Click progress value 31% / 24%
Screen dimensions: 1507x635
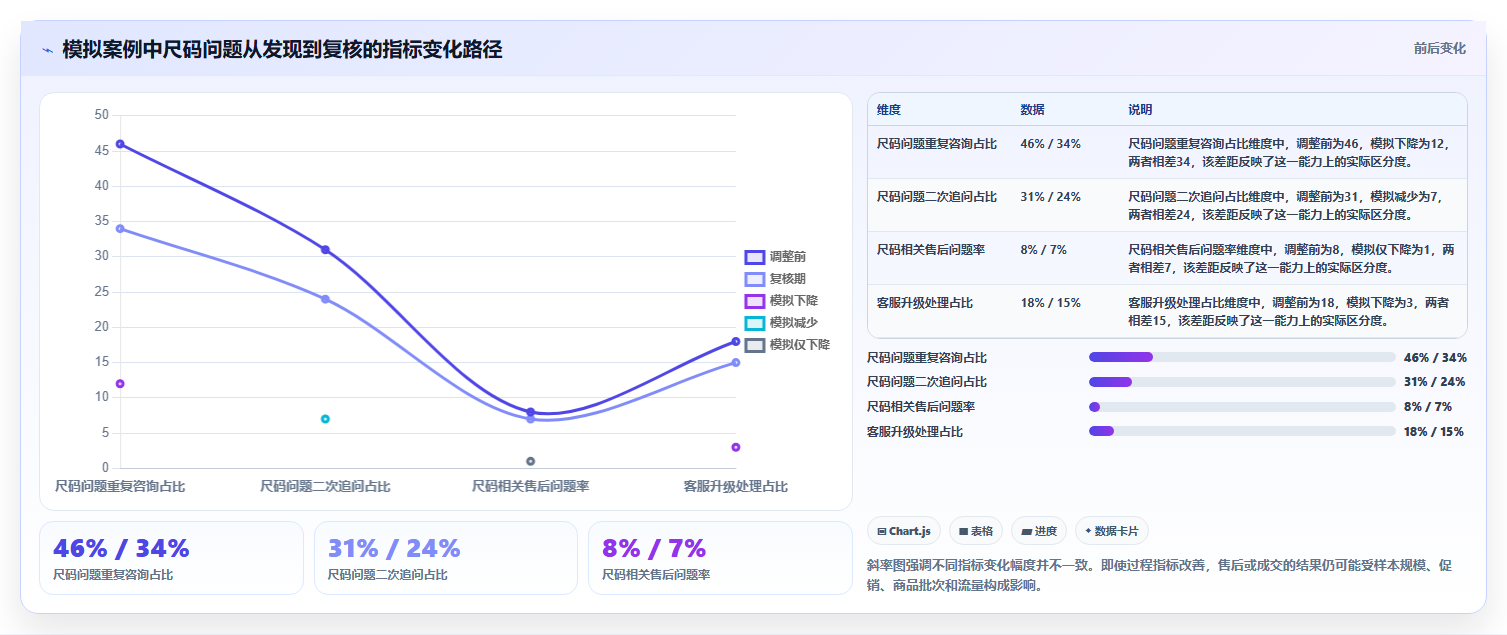pos(1435,382)
